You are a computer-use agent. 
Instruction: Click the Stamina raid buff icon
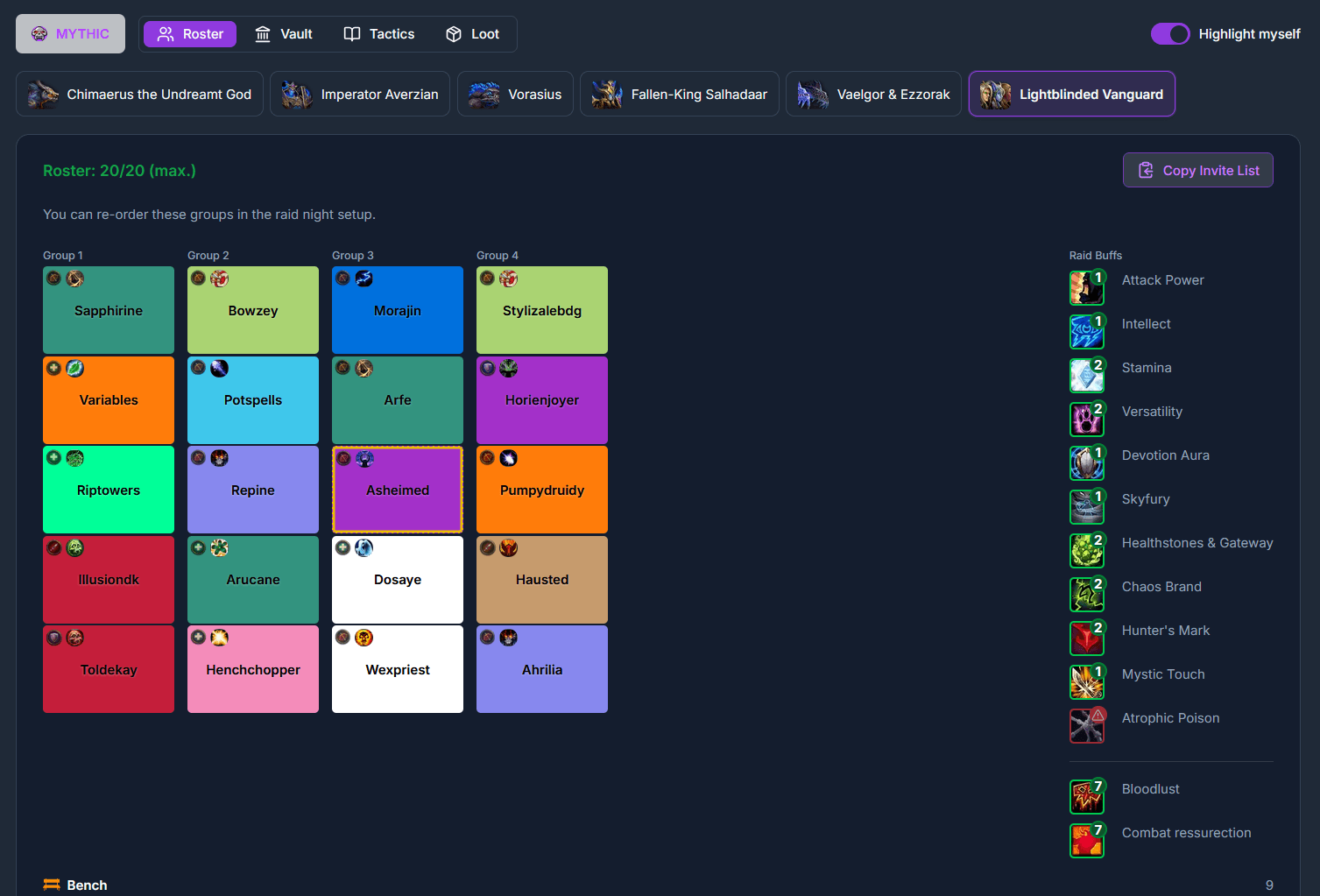[1086, 376]
